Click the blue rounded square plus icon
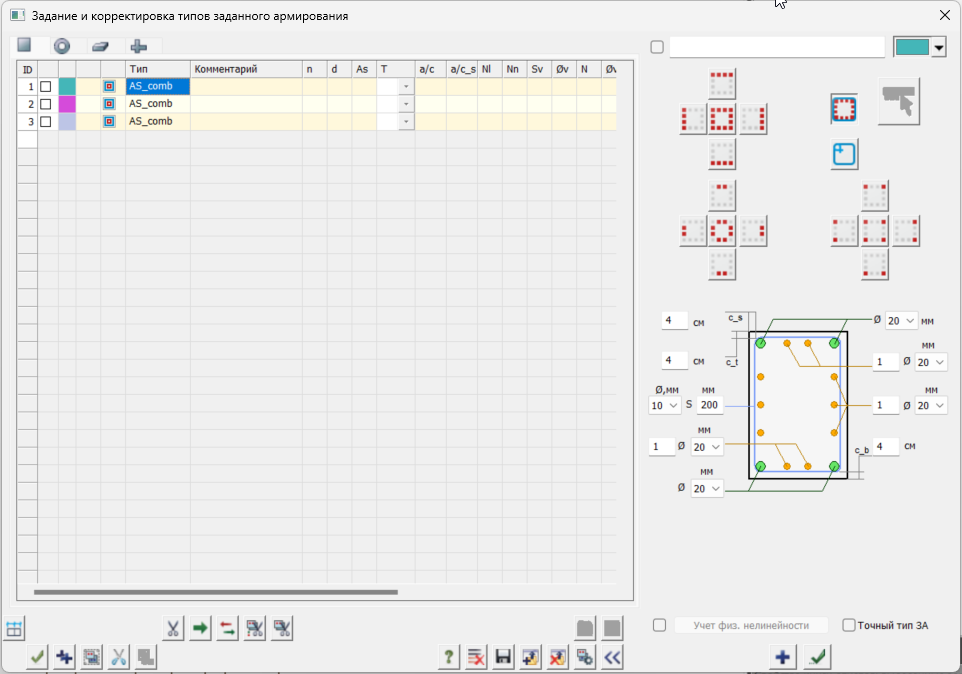The image size is (962, 674). click(x=844, y=154)
